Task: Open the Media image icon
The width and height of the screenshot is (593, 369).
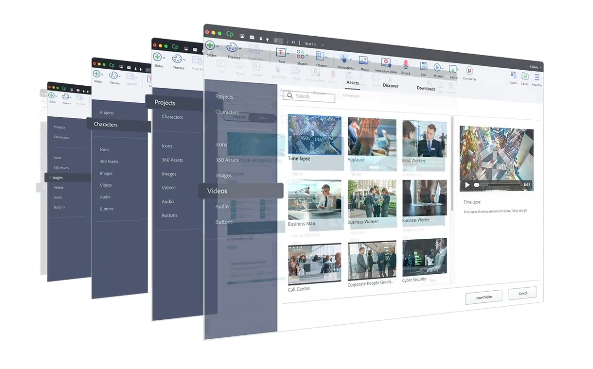Action: tap(363, 60)
